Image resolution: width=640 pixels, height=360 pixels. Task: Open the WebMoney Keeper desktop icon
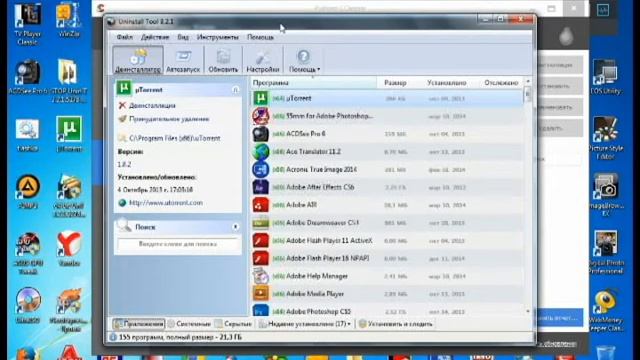click(x=605, y=310)
